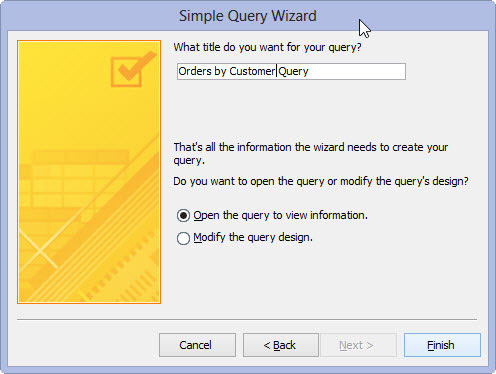Click the 'Simple Query Wizard' title bar text

pos(248,16)
